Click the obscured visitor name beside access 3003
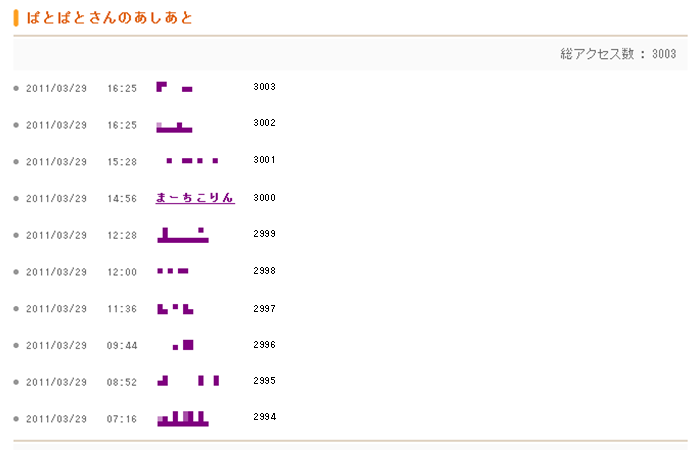 (x=174, y=88)
